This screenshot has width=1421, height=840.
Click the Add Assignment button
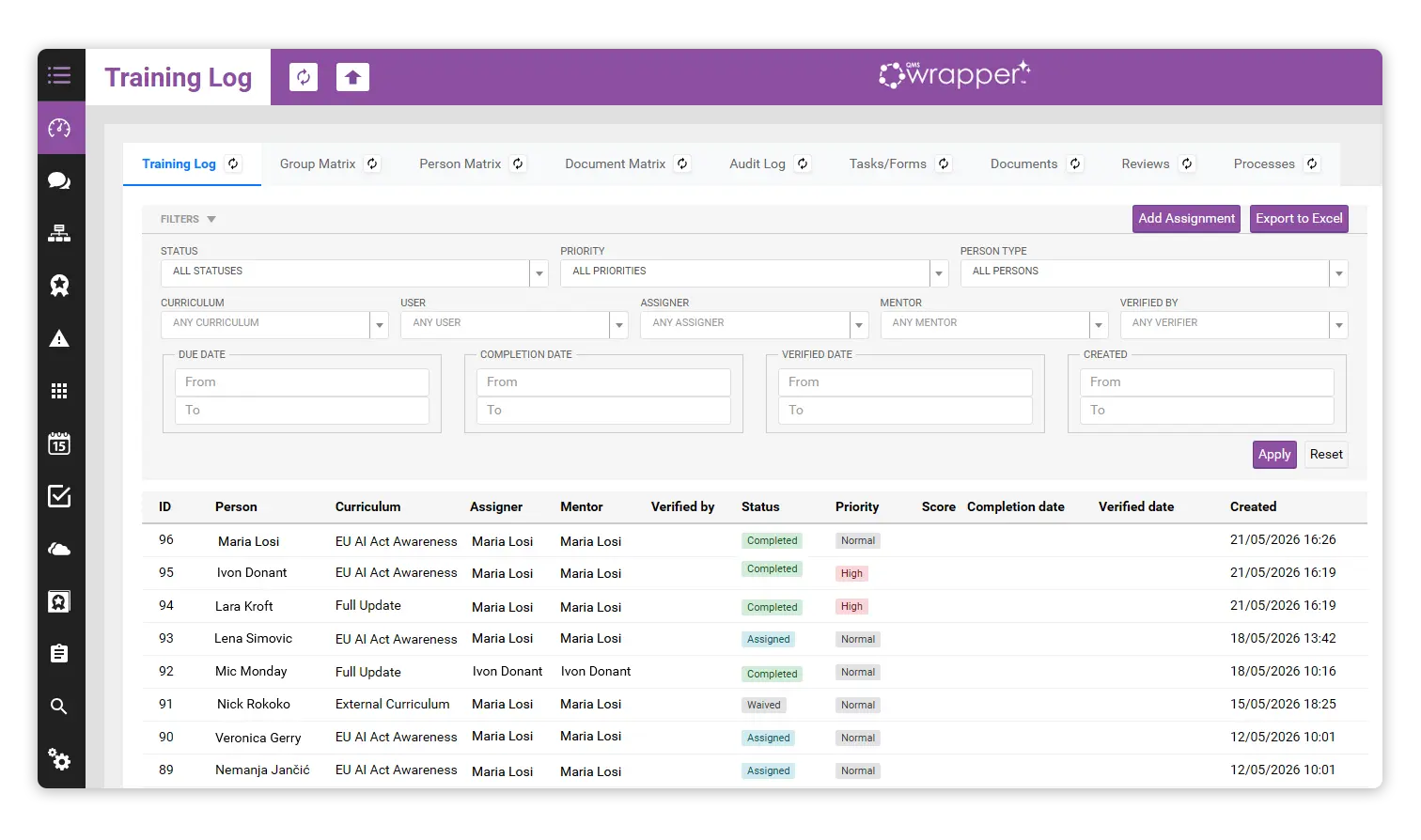[x=1186, y=219]
